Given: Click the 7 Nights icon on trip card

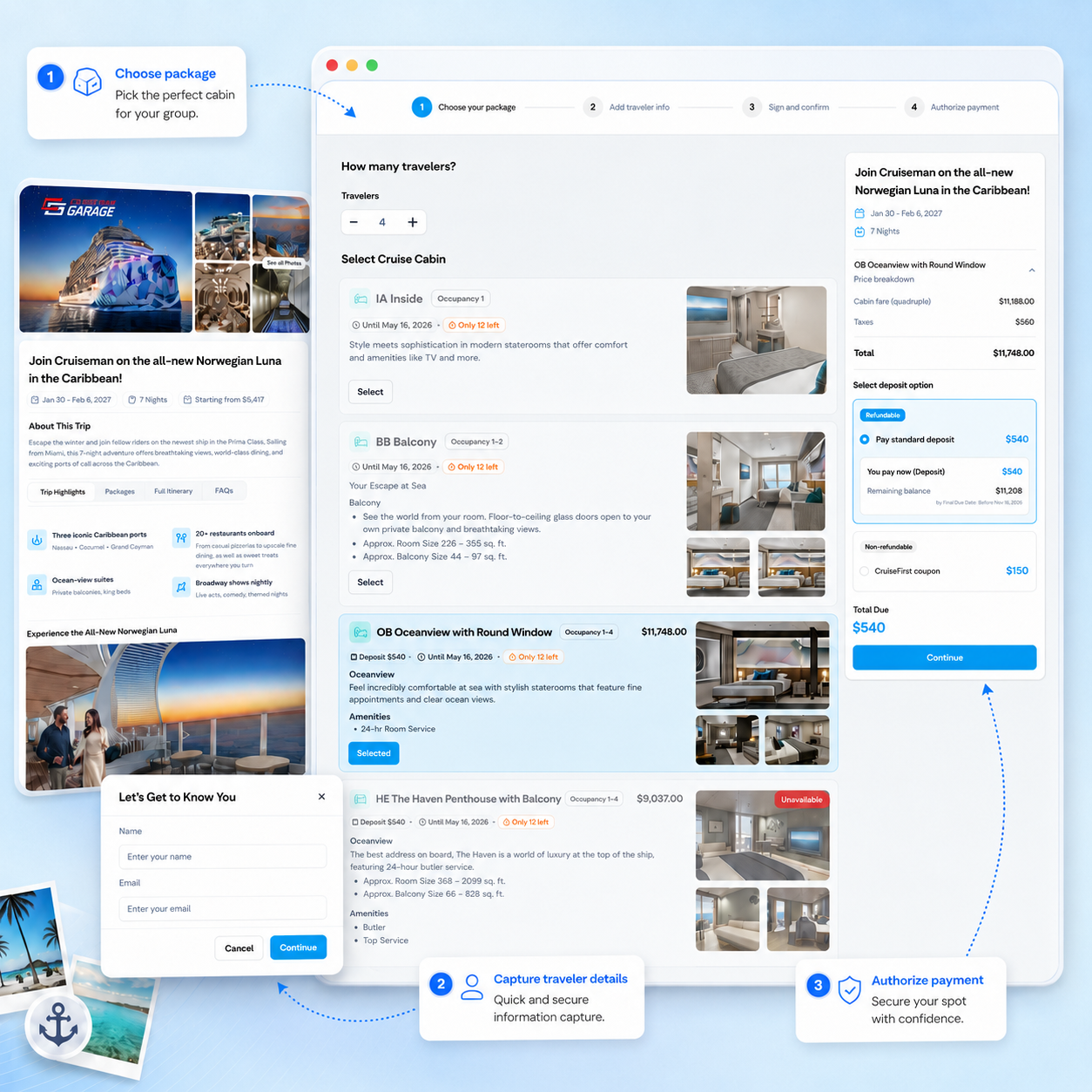Looking at the screenshot, I should tap(131, 401).
